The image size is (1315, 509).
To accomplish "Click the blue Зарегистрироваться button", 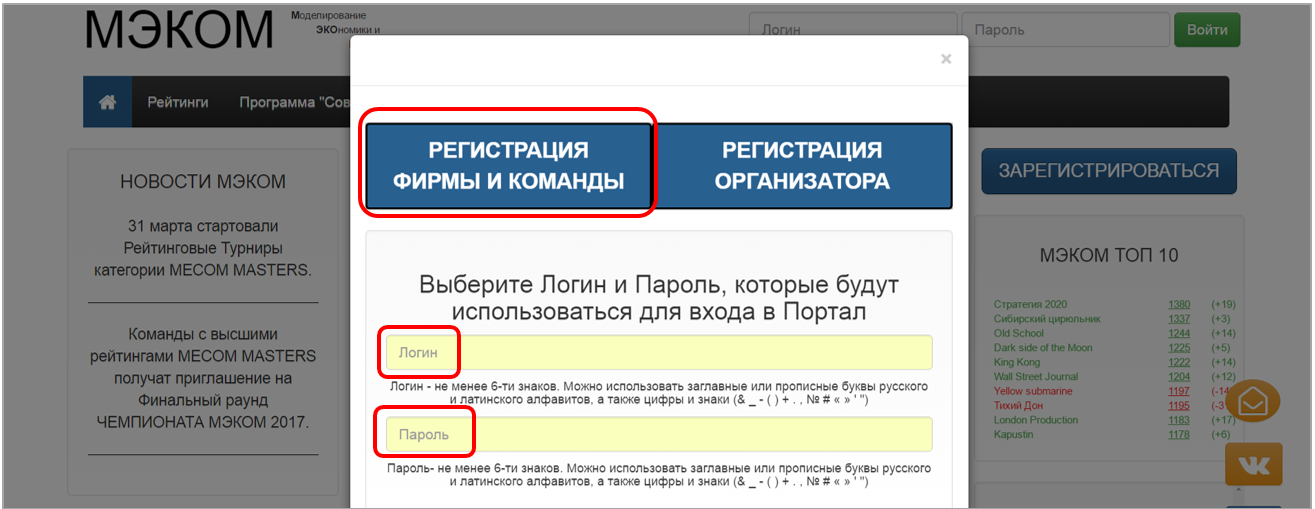I will click(x=1108, y=171).
